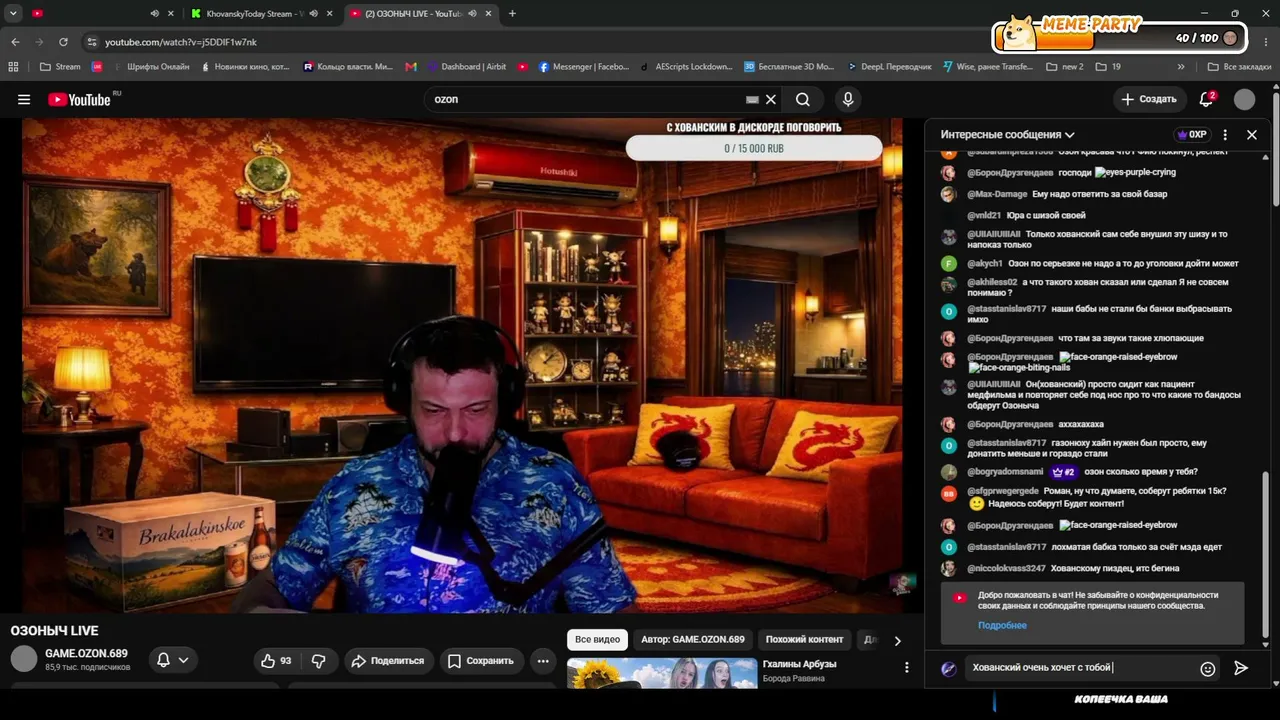The width and height of the screenshot is (1280, 720).
Task: Open the subscription notification bell dropdown
Action: (172, 660)
